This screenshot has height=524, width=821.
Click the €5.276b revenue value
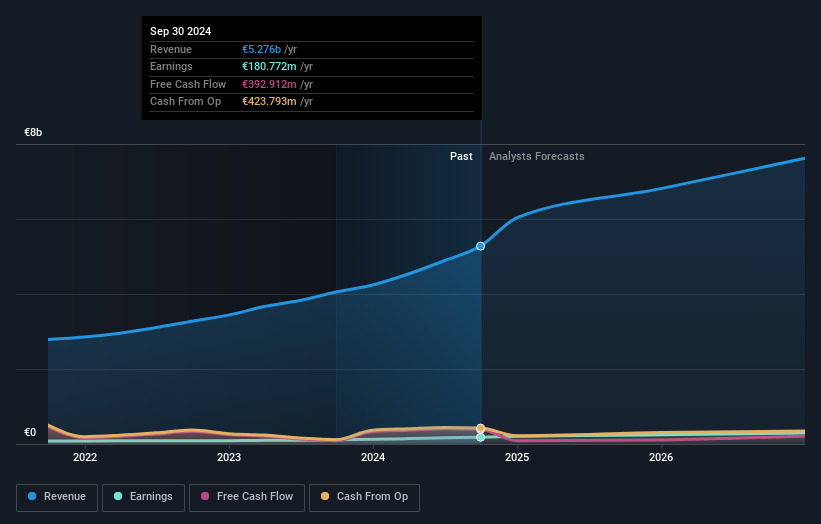coord(261,49)
